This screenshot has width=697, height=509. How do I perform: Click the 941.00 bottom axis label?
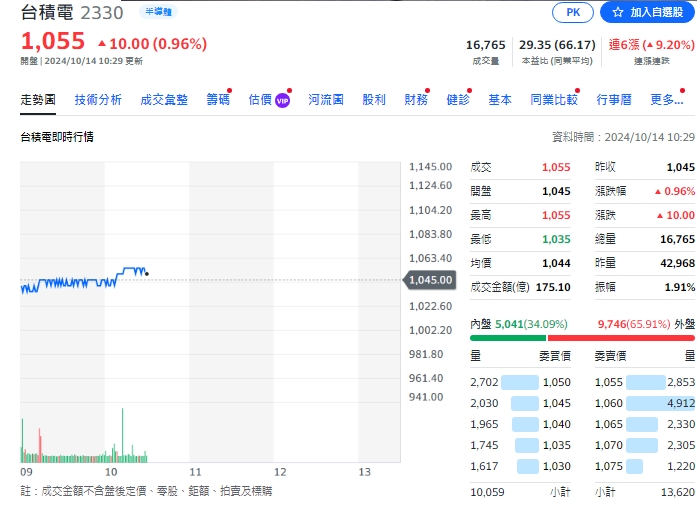click(426, 397)
